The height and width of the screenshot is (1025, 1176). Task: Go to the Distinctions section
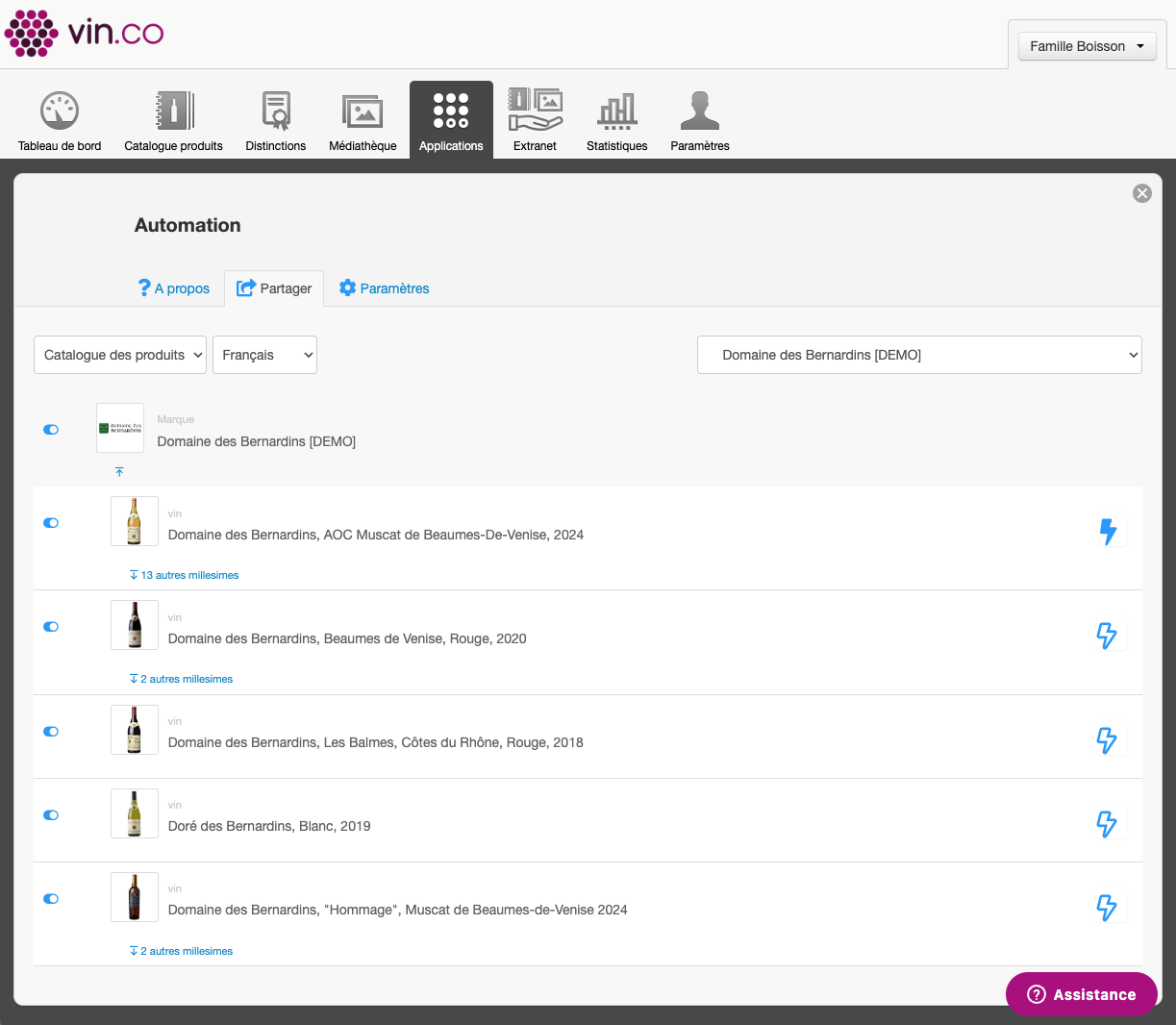pyautogui.click(x=276, y=120)
